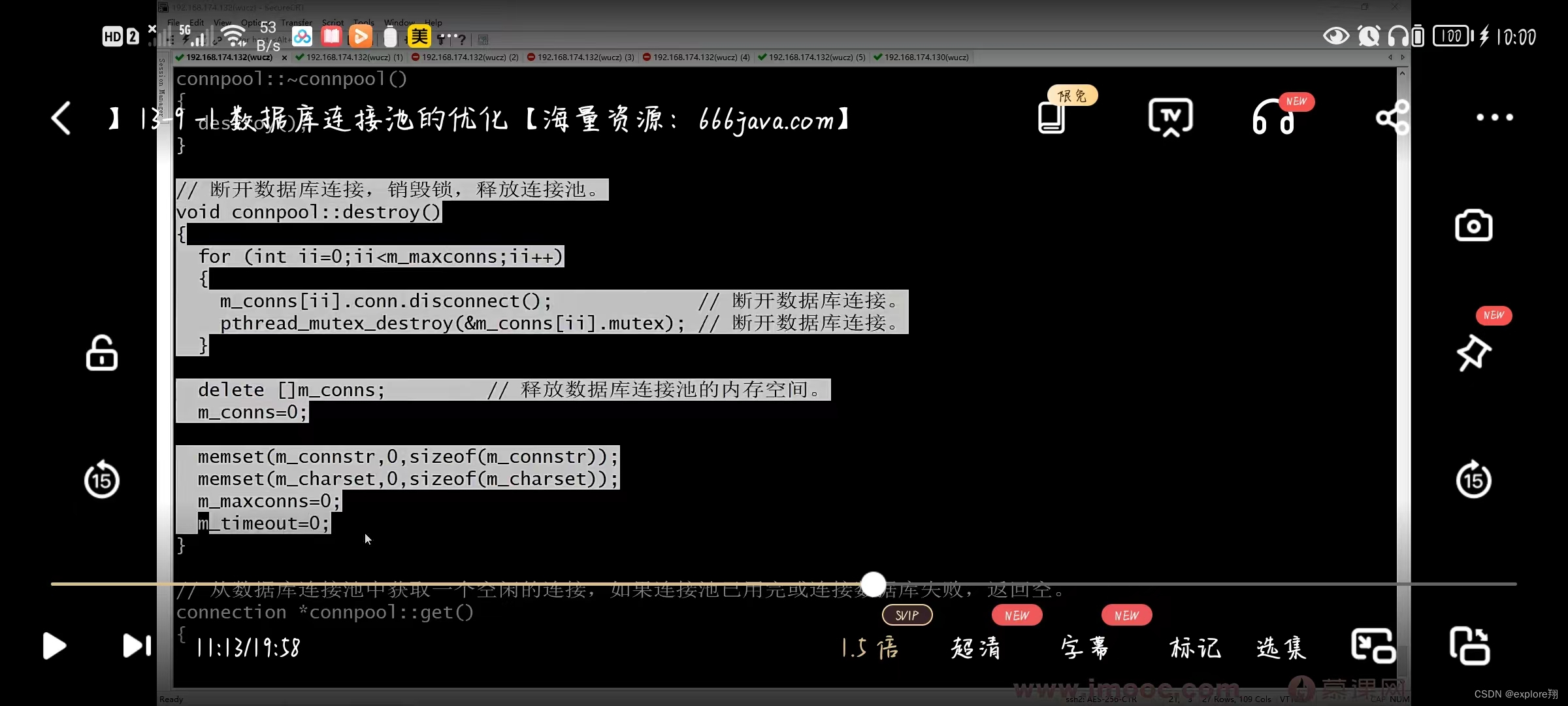Click 'void connpool::destroy()' code line

coord(308,212)
